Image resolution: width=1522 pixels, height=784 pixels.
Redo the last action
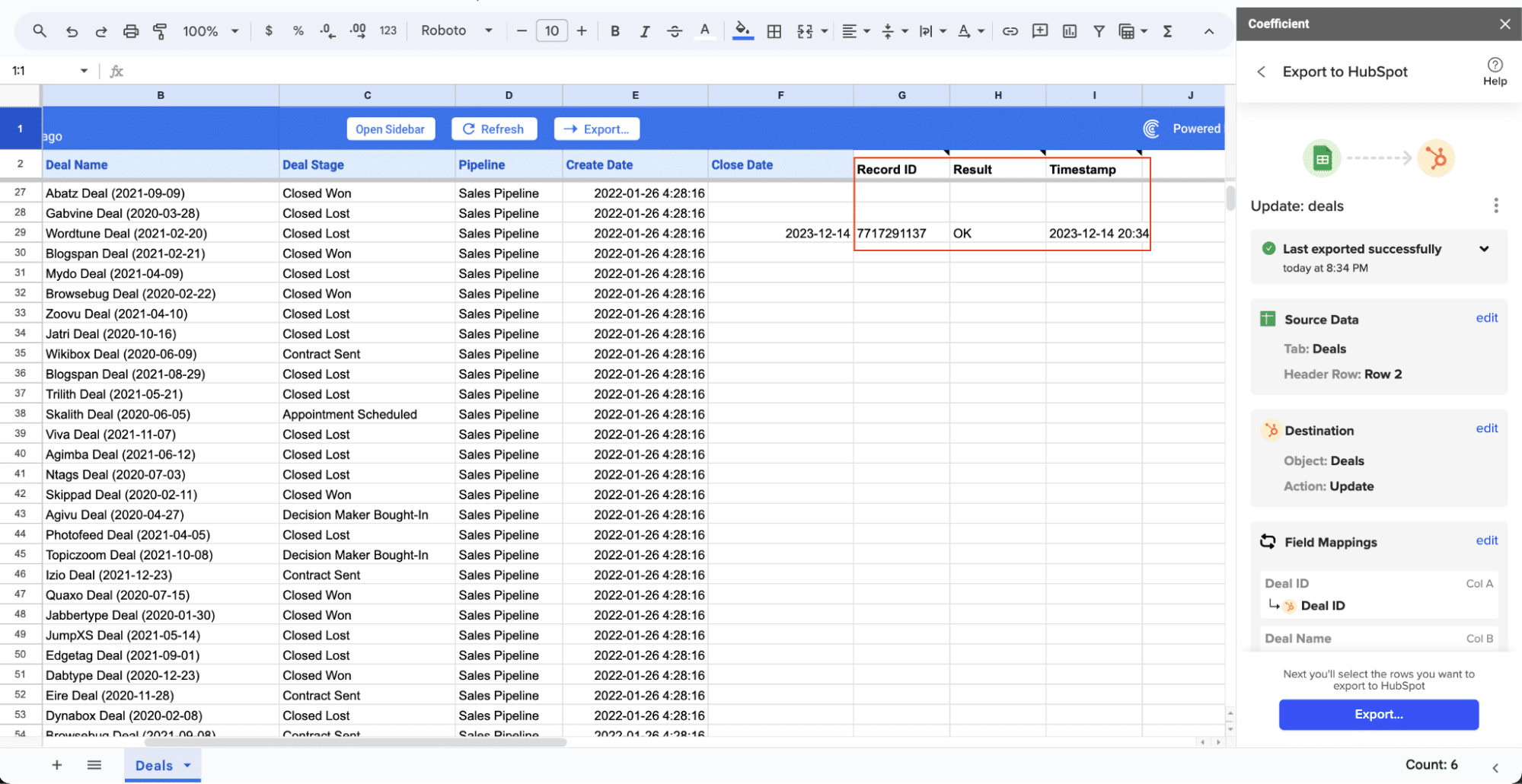coord(101,31)
